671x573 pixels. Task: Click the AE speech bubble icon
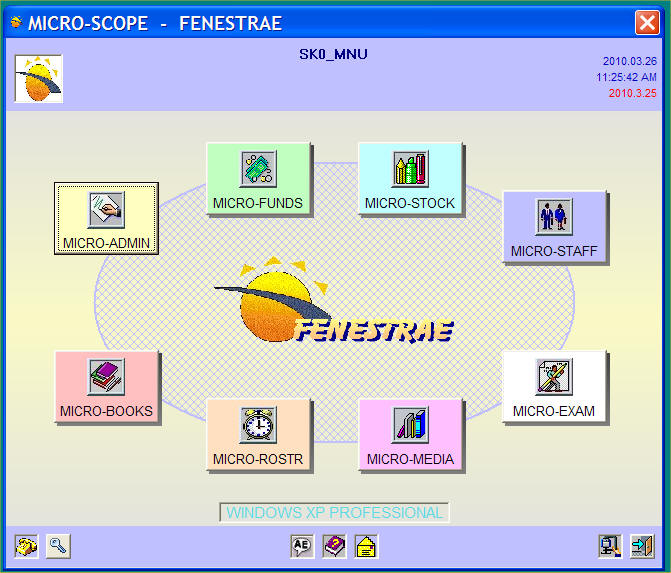pyautogui.click(x=302, y=546)
